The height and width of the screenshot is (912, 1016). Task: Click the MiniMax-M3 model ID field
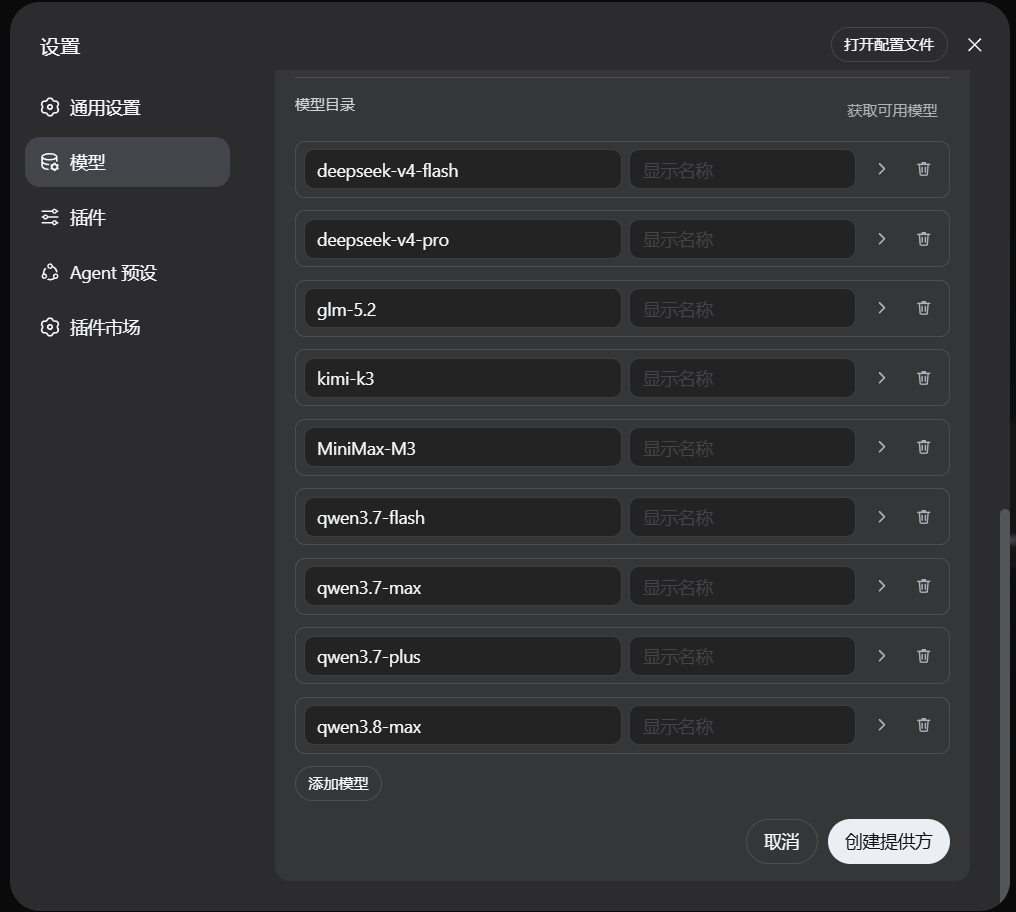463,447
